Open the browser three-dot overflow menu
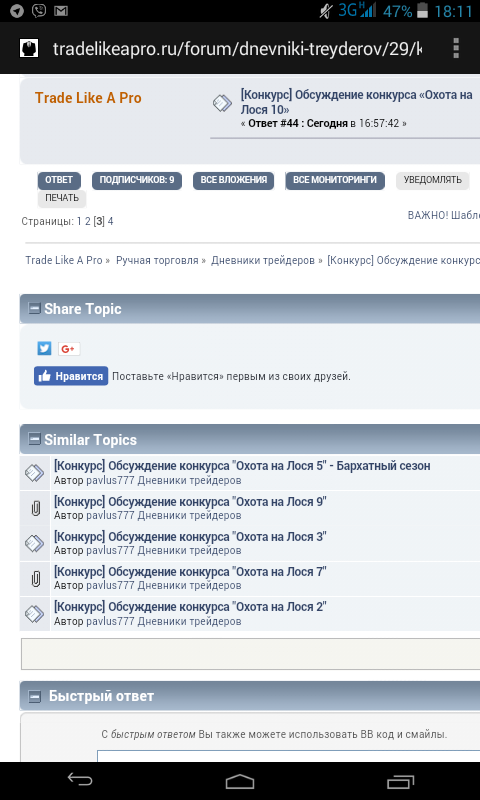The width and height of the screenshot is (480, 800). [457, 48]
